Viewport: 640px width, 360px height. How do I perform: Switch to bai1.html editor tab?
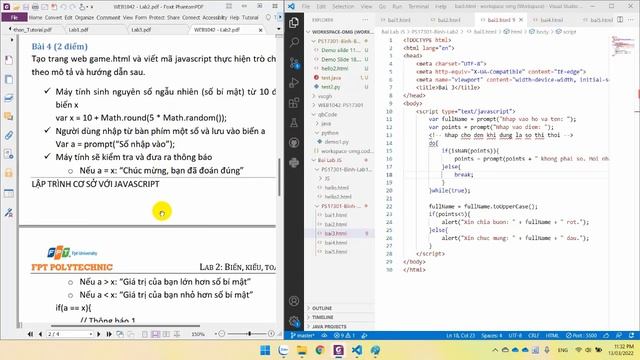point(399,20)
